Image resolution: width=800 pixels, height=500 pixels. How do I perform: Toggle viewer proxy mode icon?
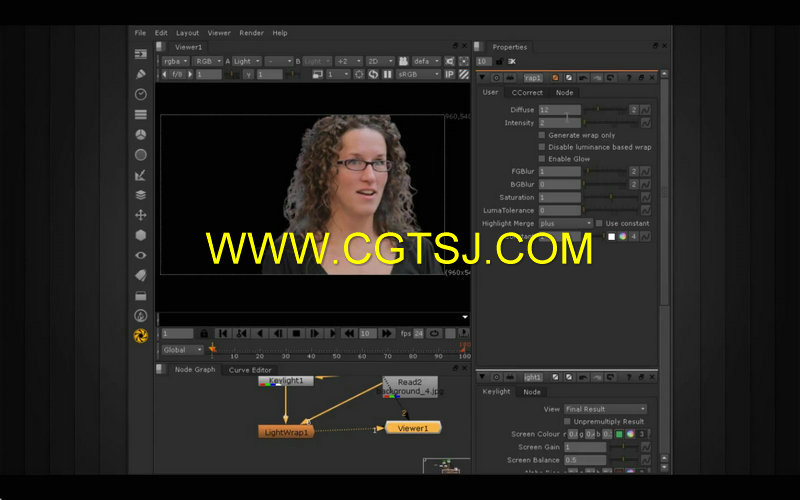coord(317,74)
